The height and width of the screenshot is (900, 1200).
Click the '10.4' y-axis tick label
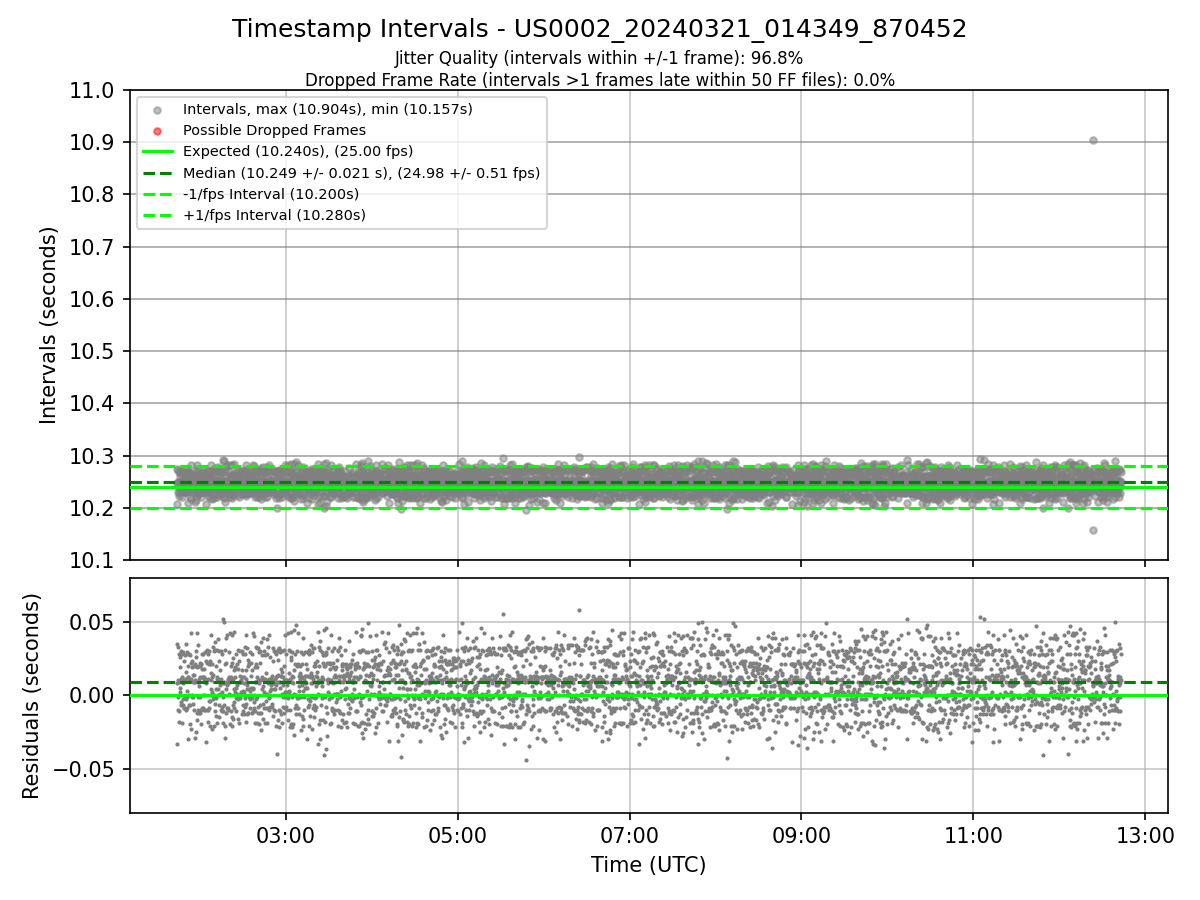point(93,403)
